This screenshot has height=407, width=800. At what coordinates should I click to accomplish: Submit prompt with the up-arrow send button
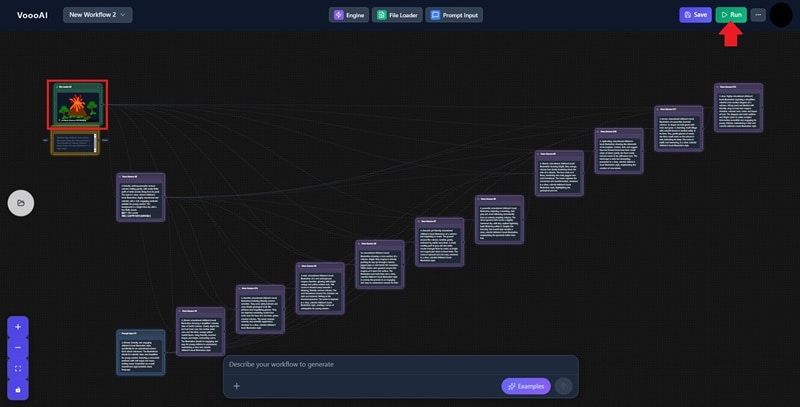[x=563, y=387]
